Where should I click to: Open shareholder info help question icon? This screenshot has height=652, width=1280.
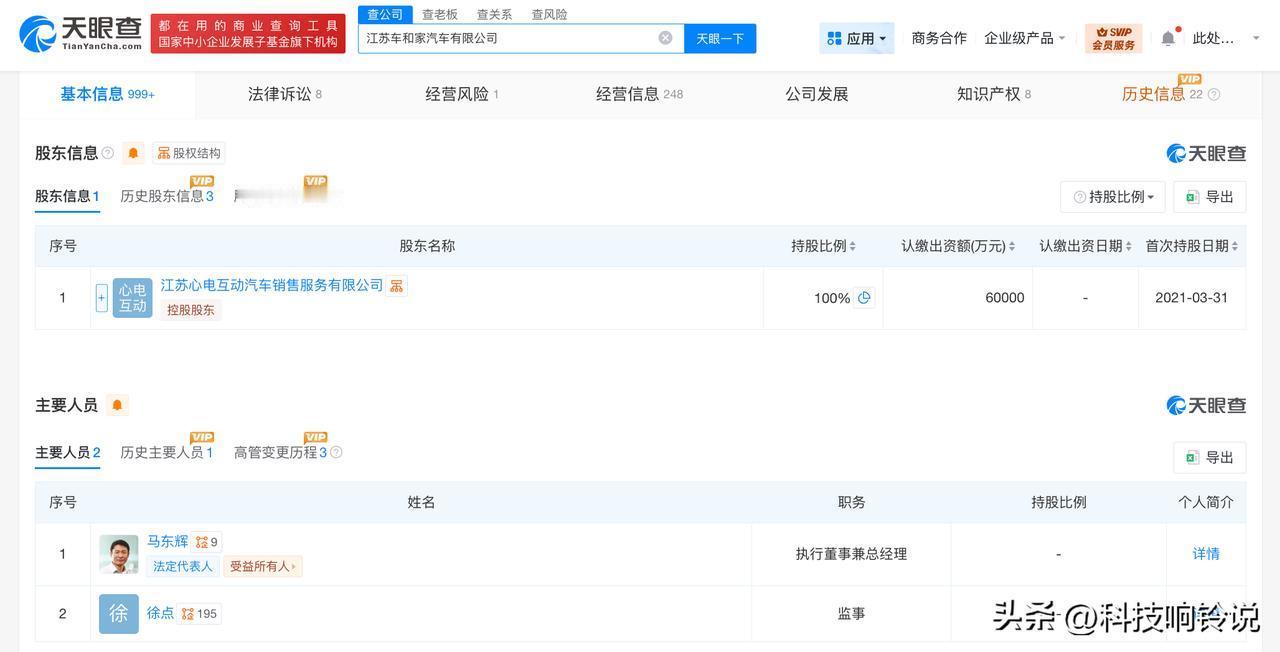108,153
